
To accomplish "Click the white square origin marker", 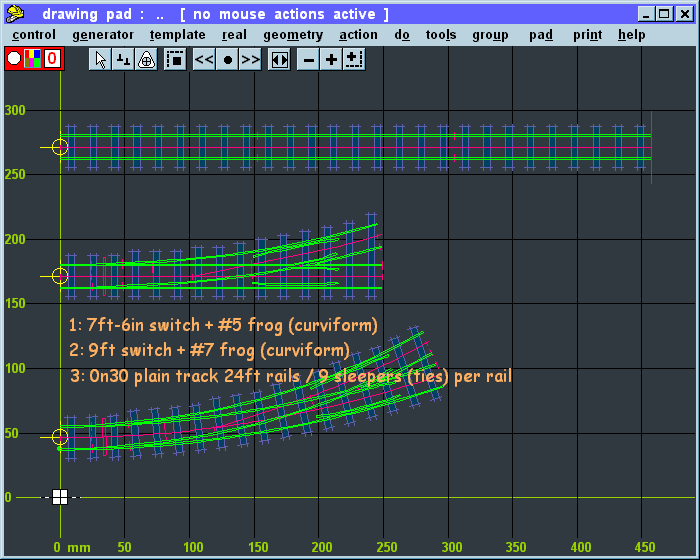I will tap(60, 497).
